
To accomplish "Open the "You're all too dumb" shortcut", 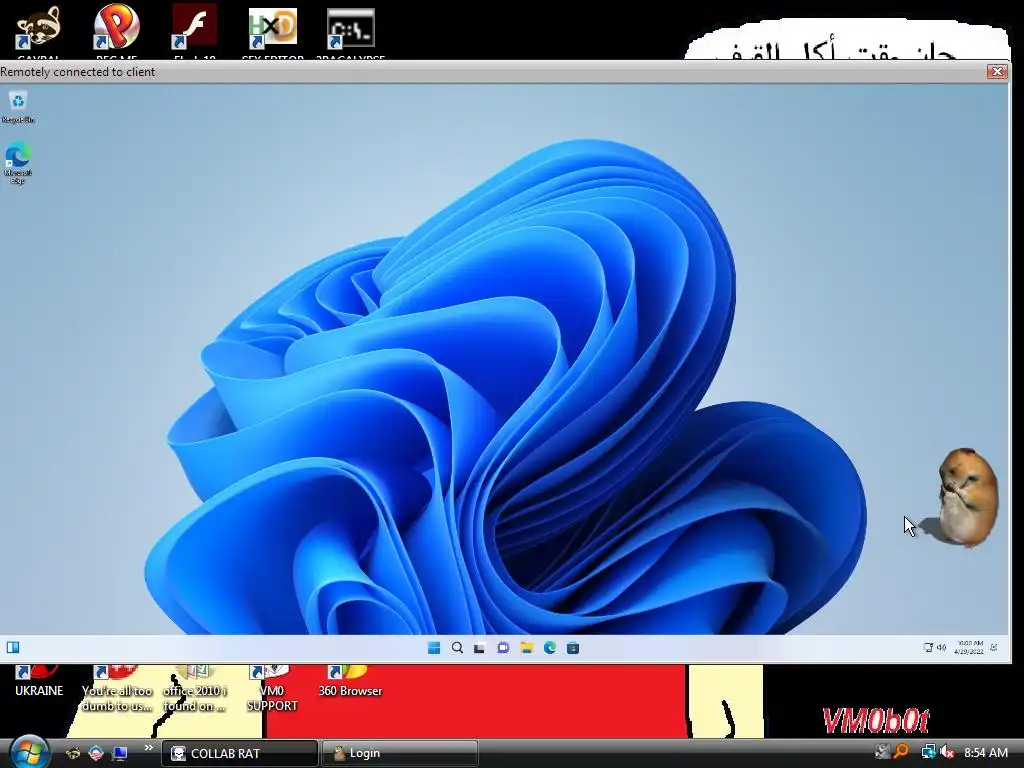I will point(117,690).
